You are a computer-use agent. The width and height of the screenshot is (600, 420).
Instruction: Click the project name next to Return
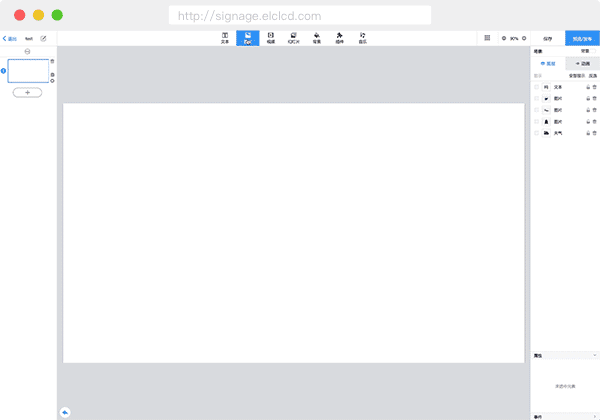pos(29,39)
